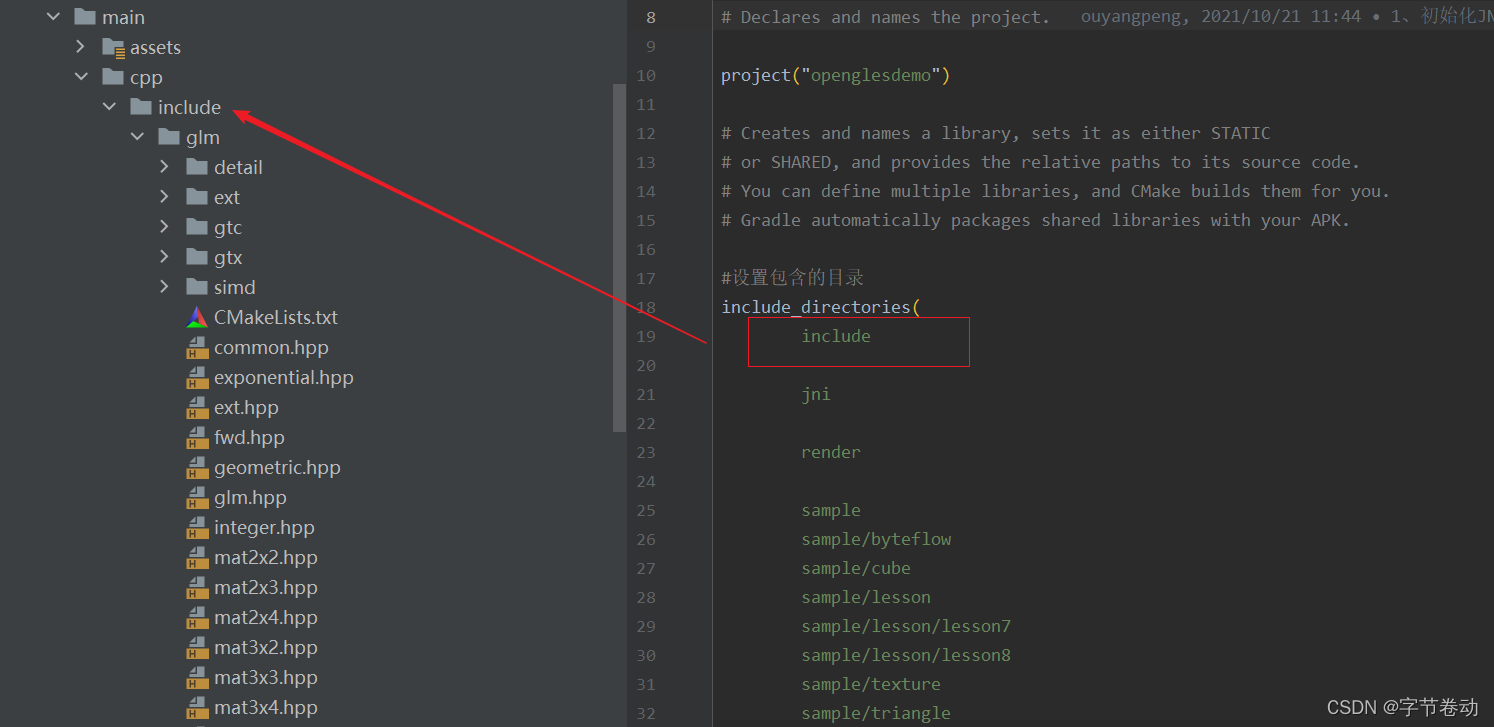Open the geometric.hpp file name

[x=277, y=467]
